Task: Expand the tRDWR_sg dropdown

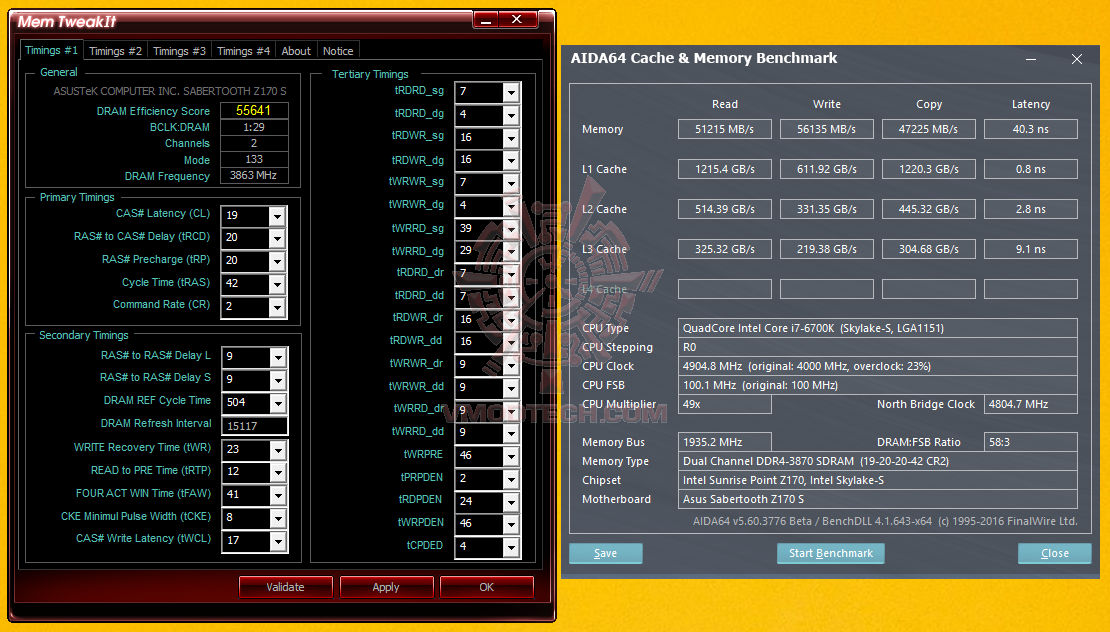Action: 511,138
